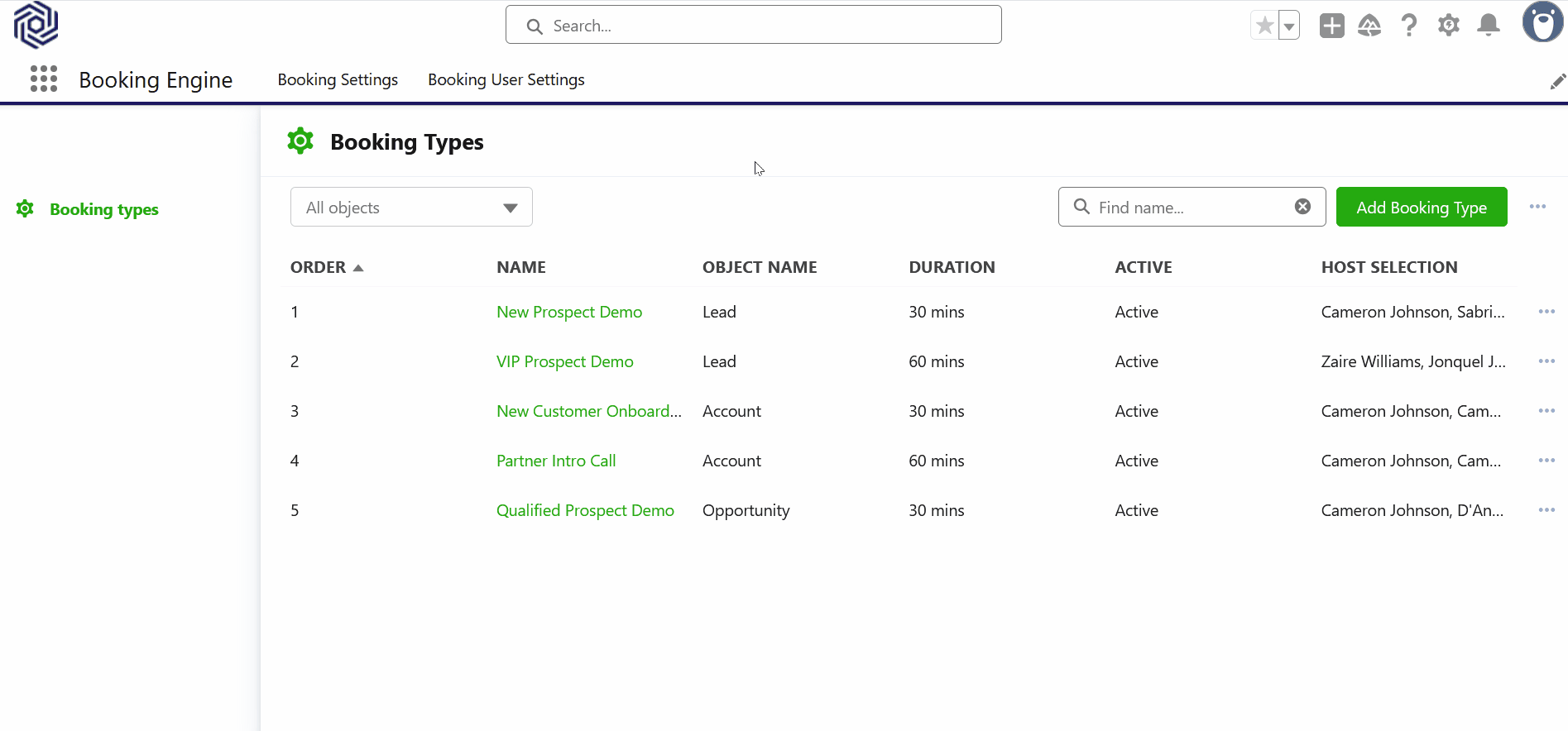This screenshot has height=731, width=1568.
Task: Open the user profile avatar
Action: 1542,22
